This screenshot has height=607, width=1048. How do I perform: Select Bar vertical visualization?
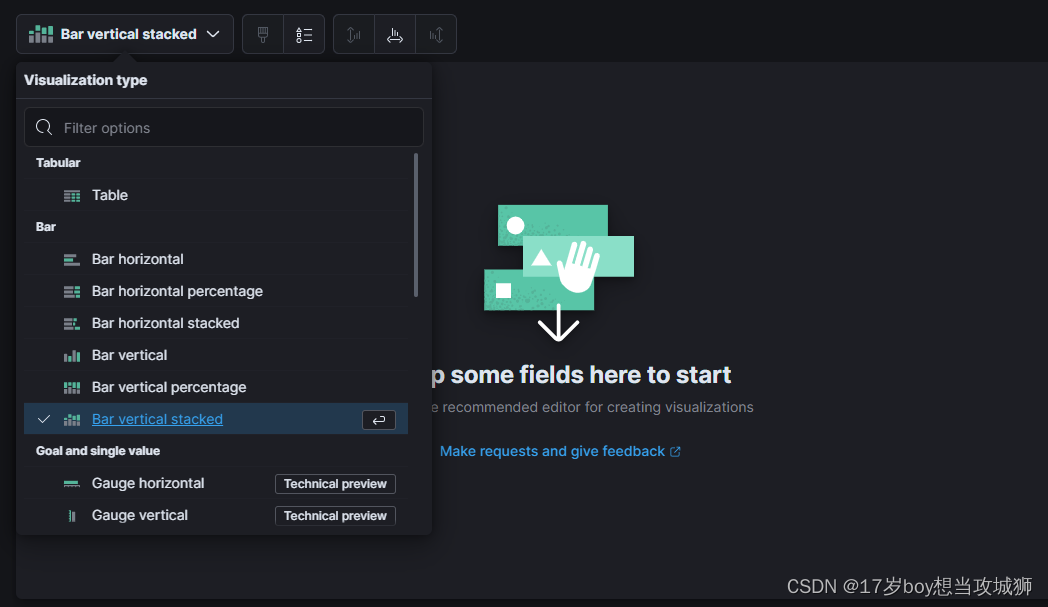pyautogui.click(x=216, y=356)
